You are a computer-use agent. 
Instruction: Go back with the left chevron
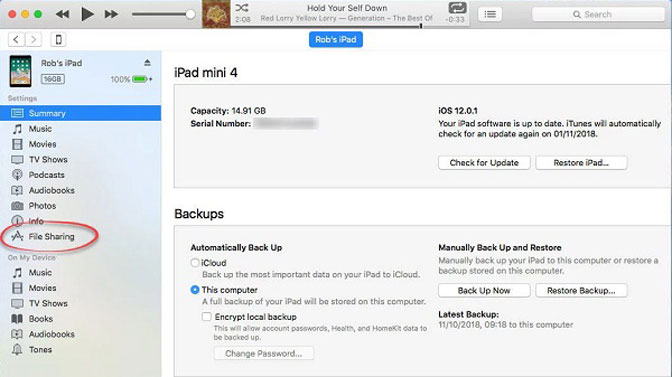pos(16,39)
